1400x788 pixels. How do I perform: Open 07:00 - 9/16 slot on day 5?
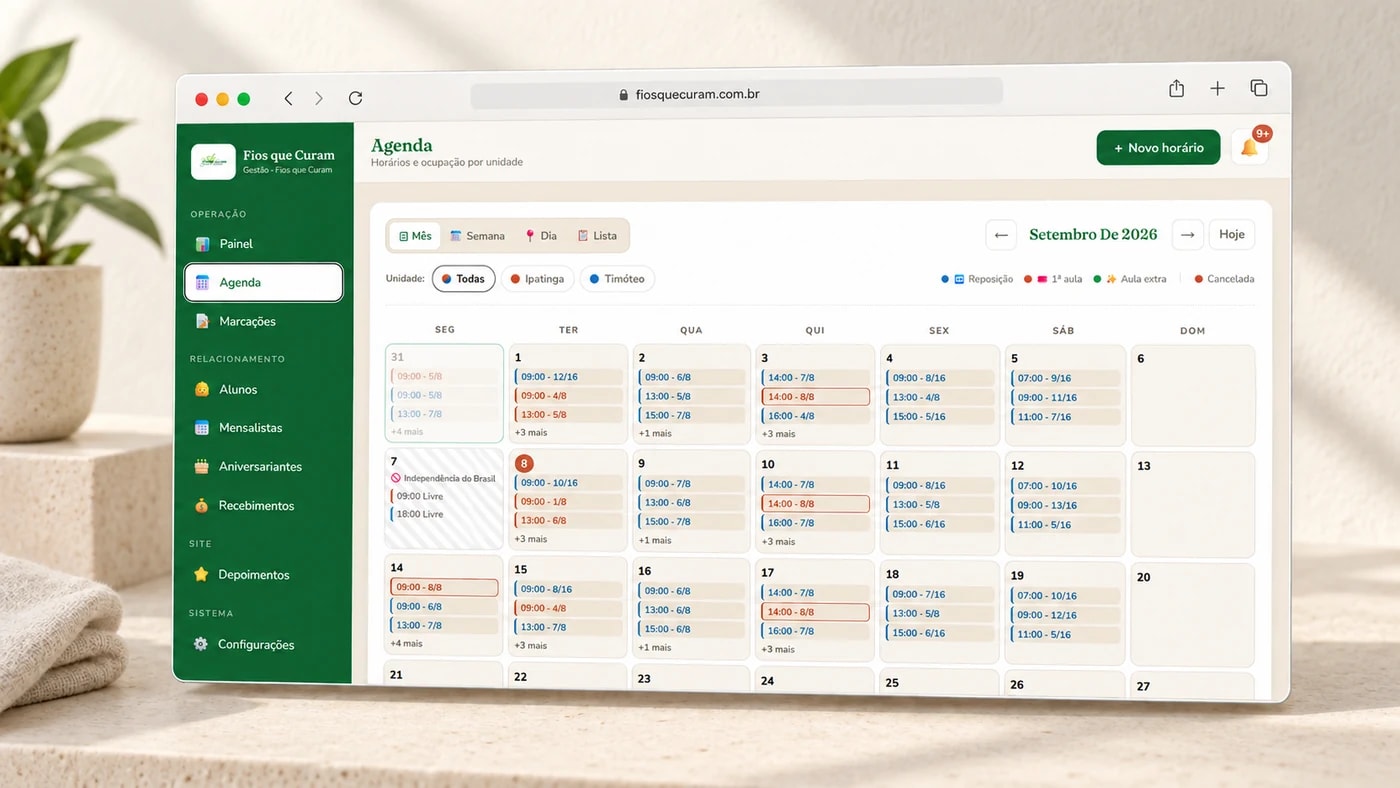(x=1064, y=378)
